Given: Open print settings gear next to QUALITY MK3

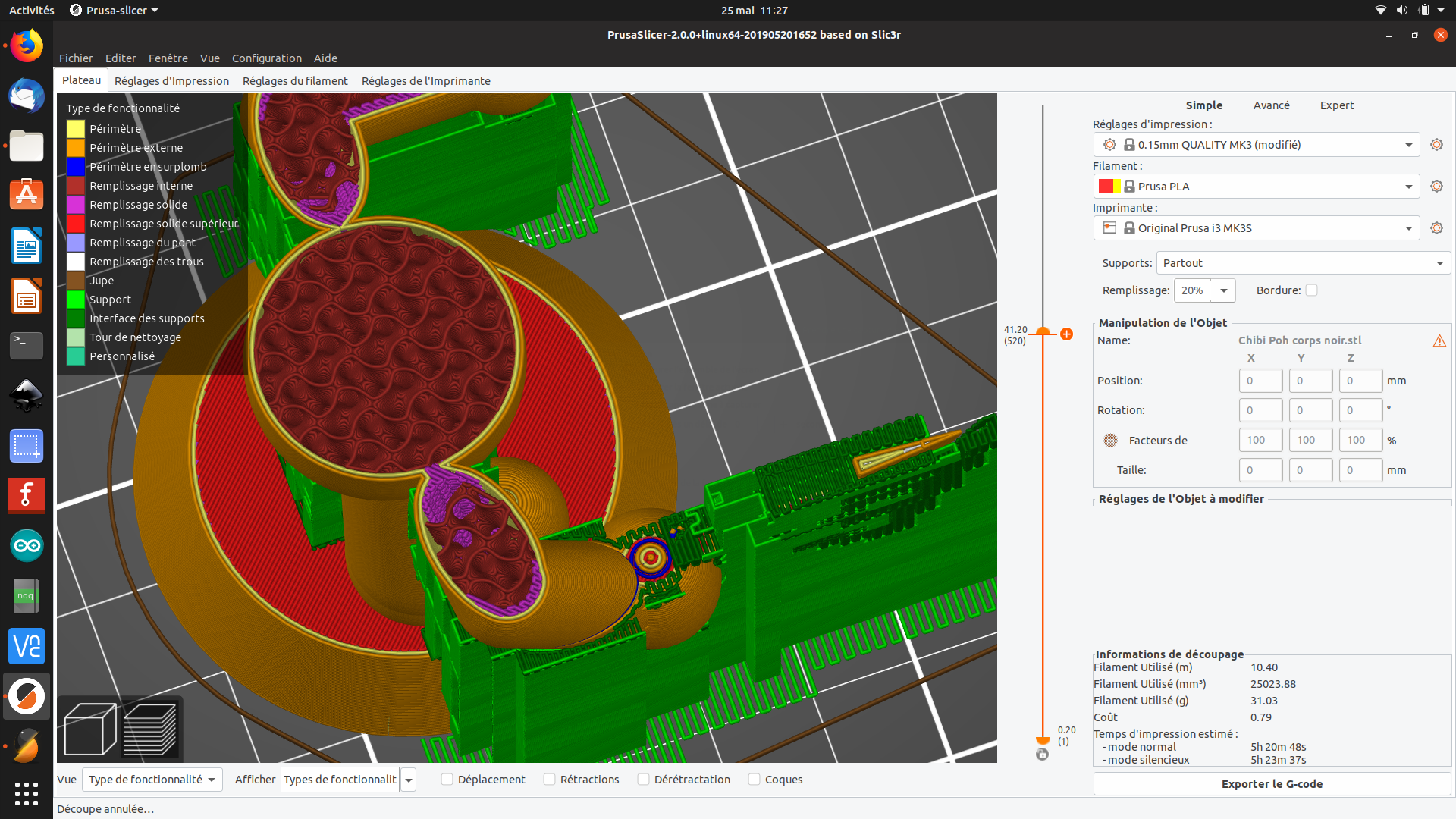Looking at the screenshot, I should (1436, 144).
